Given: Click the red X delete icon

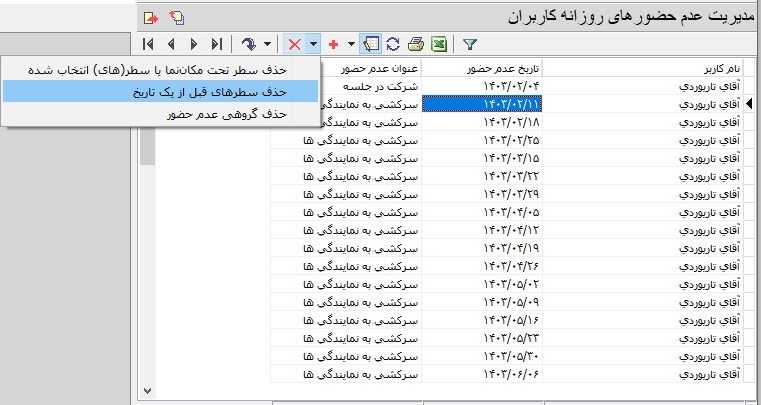Looking at the screenshot, I should pos(294,44).
